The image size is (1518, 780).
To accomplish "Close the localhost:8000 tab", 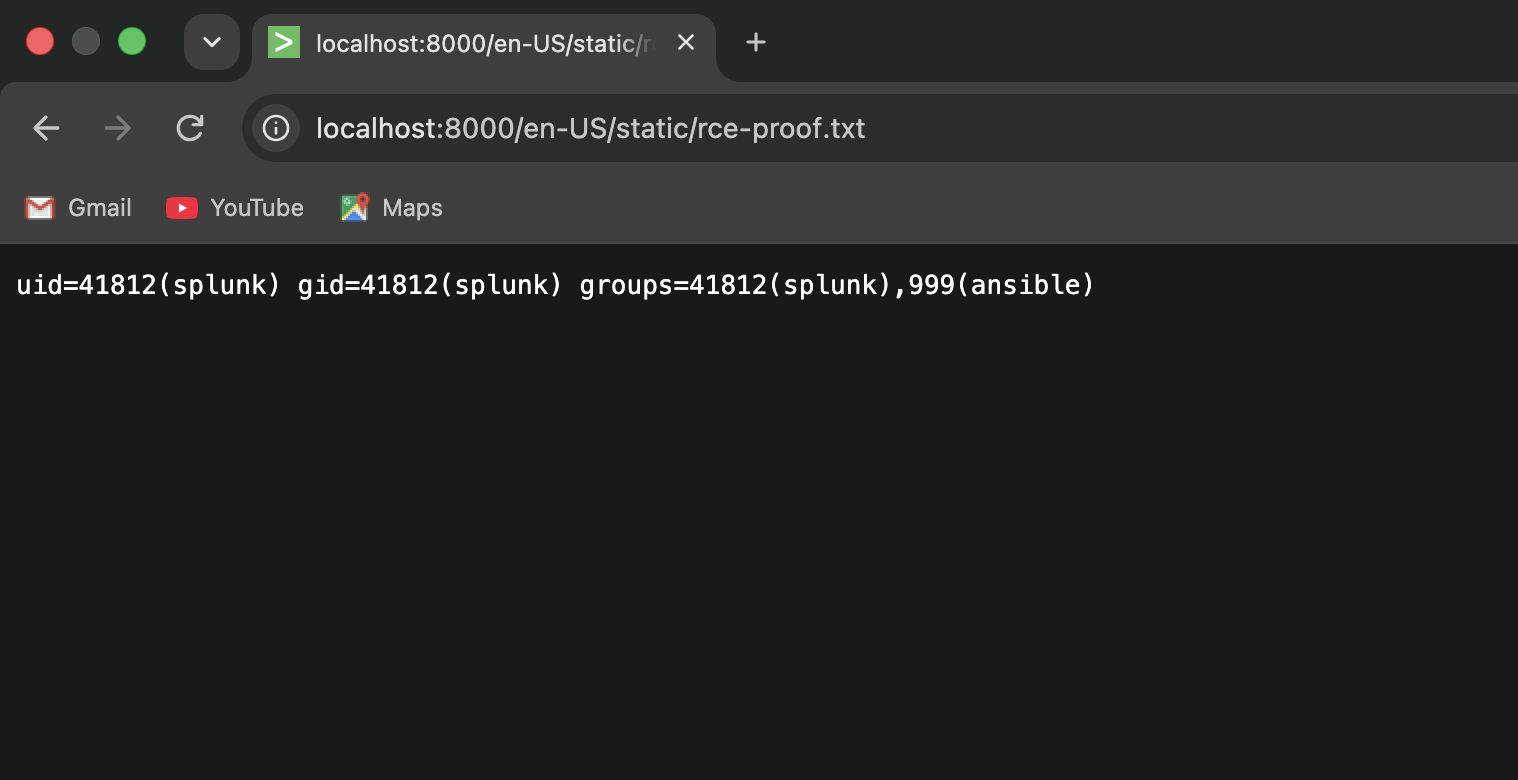I will tap(686, 42).
